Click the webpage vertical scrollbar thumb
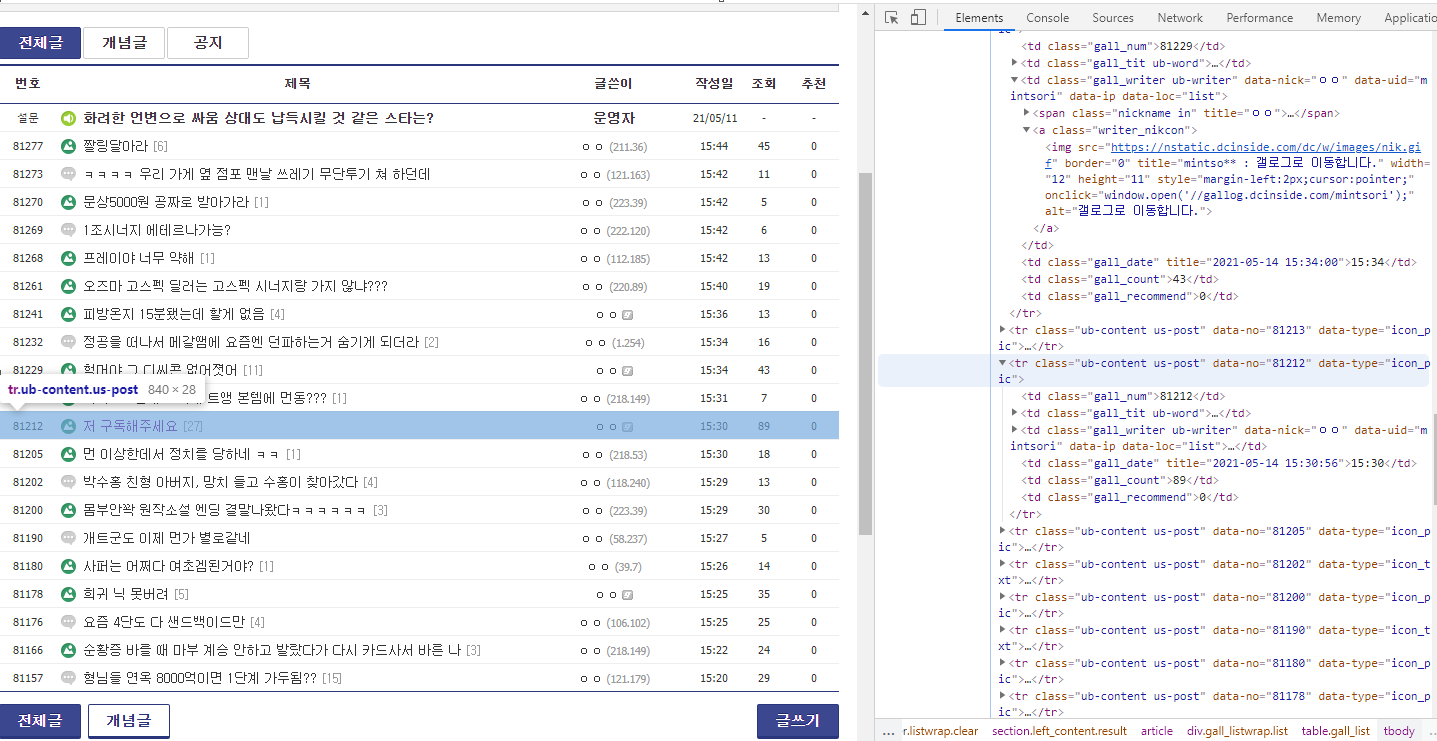 tap(866, 355)
